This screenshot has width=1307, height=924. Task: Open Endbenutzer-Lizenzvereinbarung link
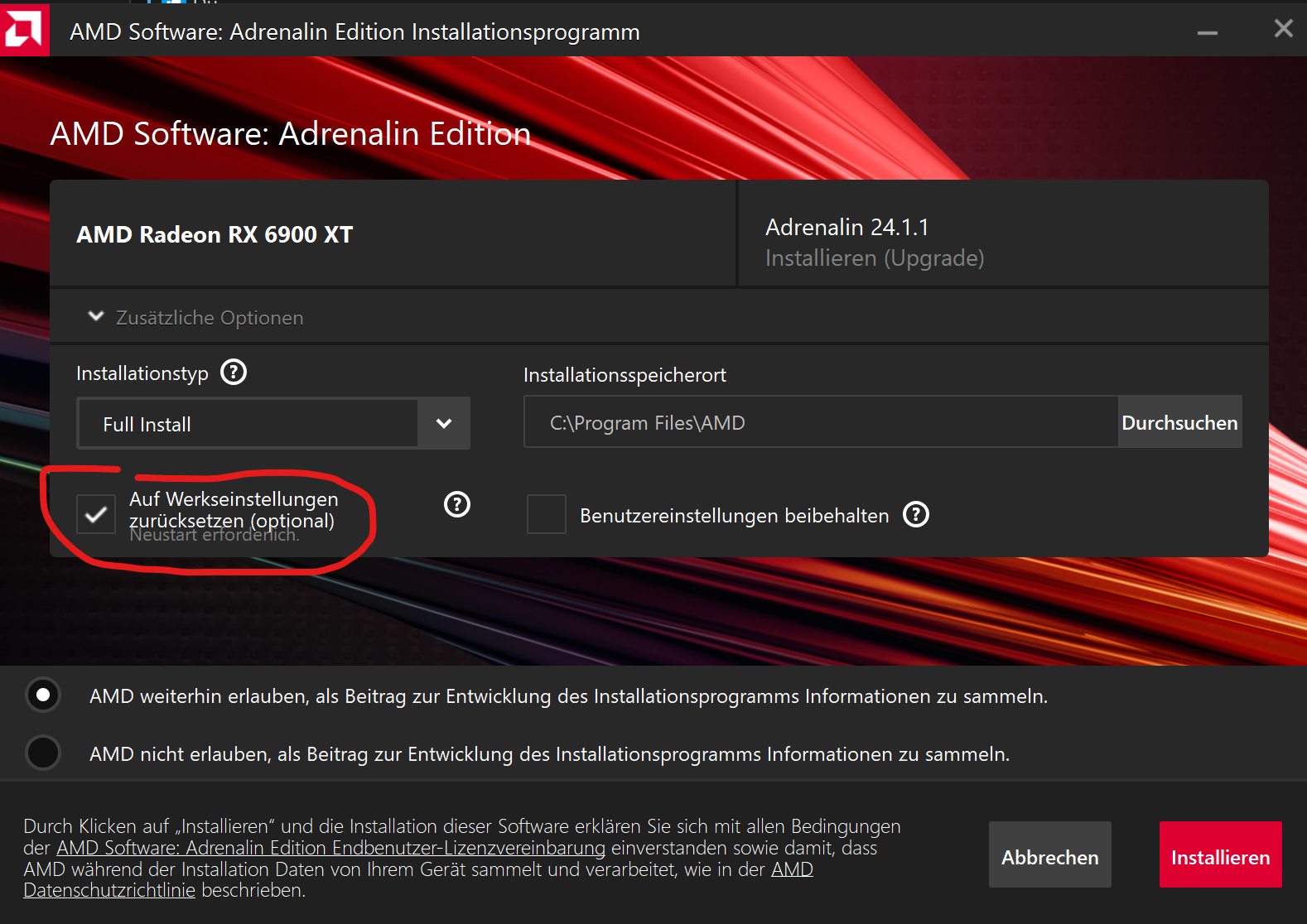[x=330, y=848]
